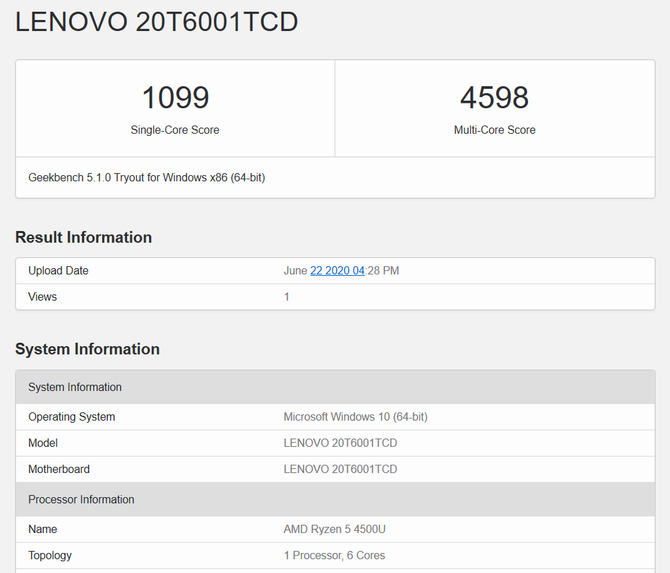670x573 pixels.
Task: Click the Motherboard row label
Action: [59, 469]
